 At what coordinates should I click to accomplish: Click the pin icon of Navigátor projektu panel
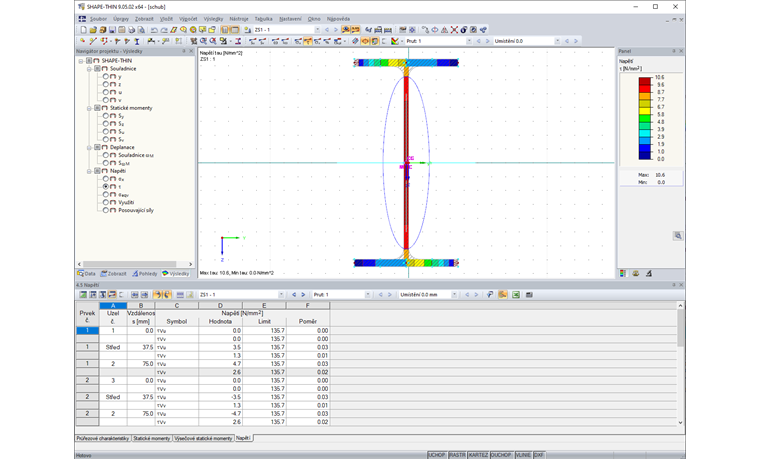[x=184, y=51]
